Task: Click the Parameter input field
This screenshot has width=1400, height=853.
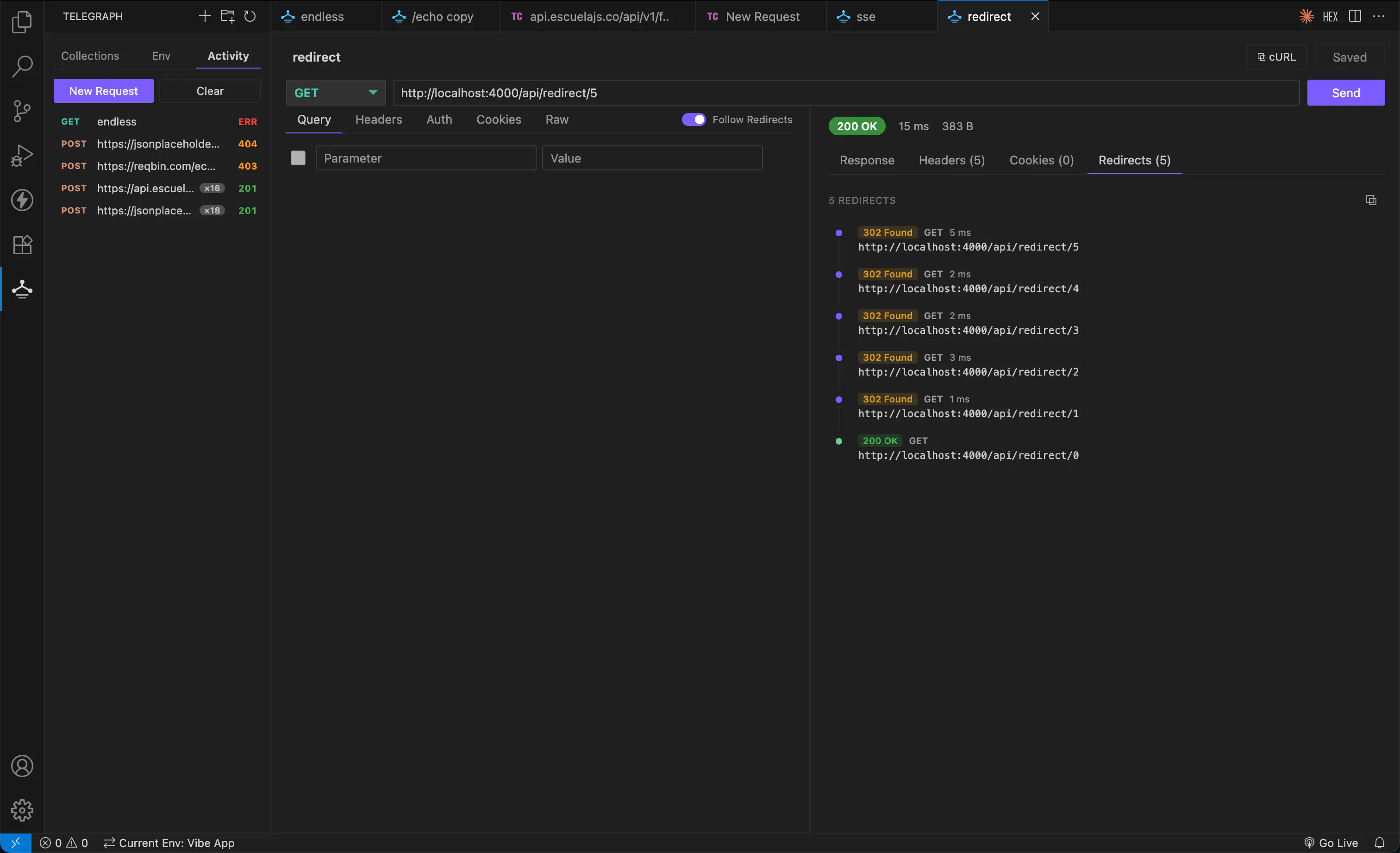Action: click(425, 158)
